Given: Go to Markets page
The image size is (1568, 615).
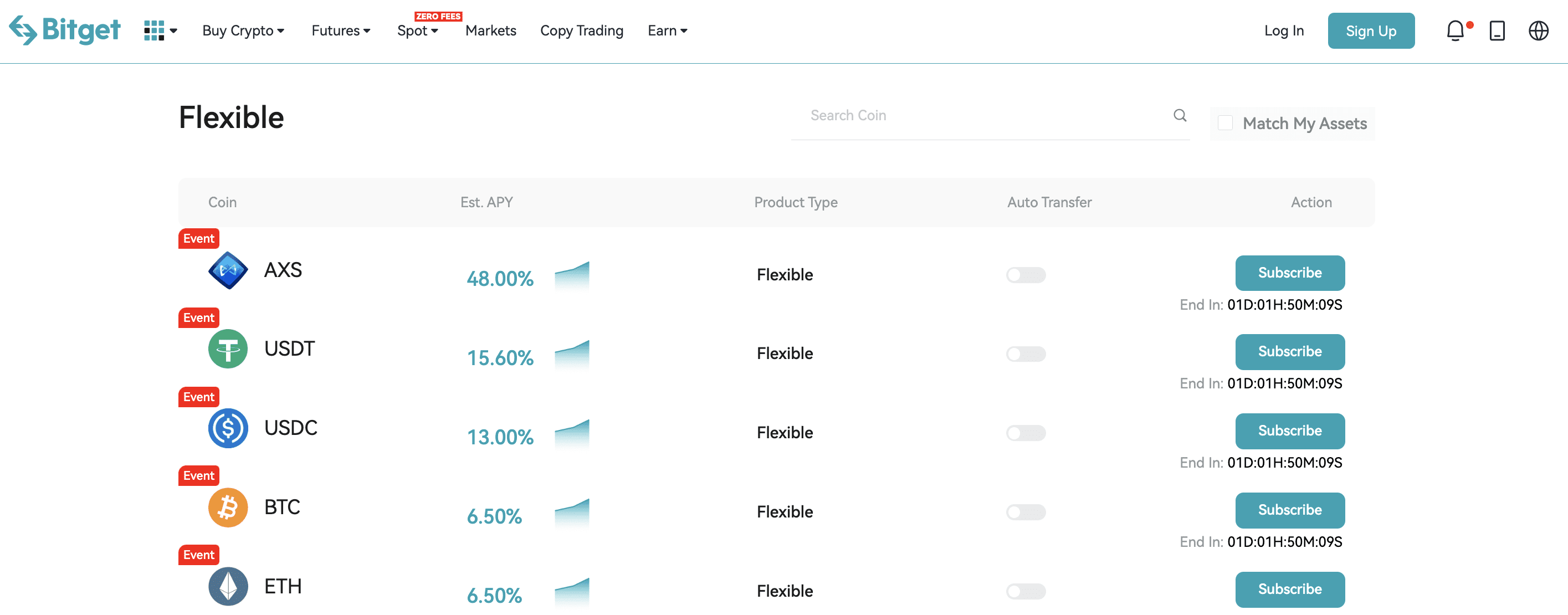Looking at the screenshot, I should (x=490, y=30).
